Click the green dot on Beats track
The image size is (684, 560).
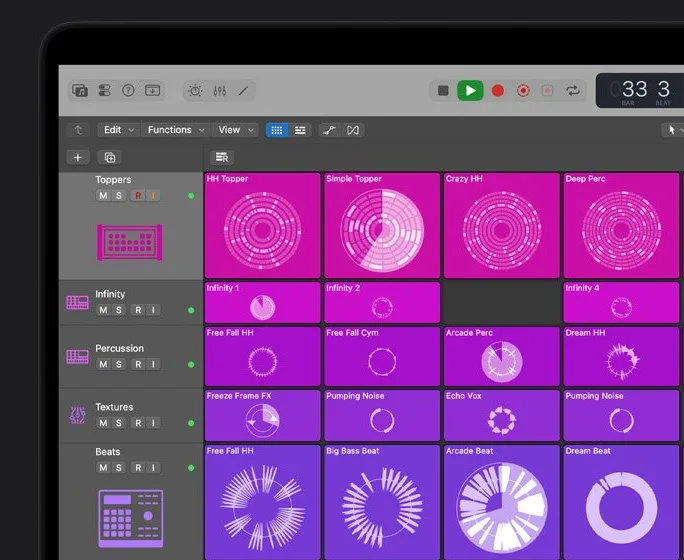pyautogui.click(x=191, y=468)
